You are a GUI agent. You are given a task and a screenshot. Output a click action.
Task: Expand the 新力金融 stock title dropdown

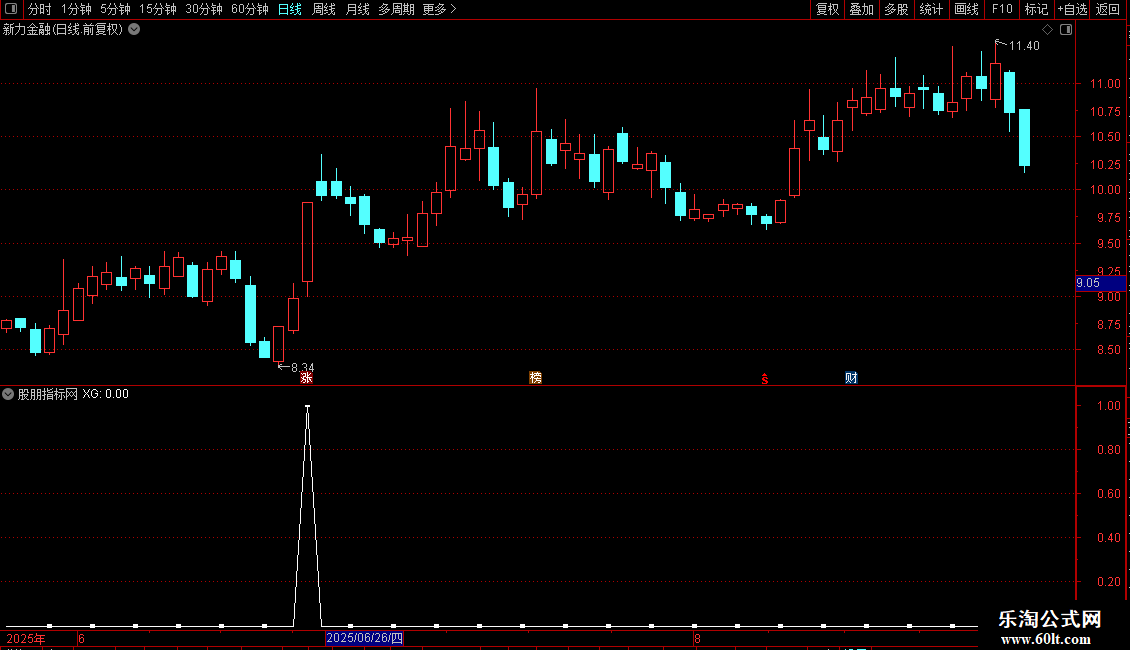(134, 30)
